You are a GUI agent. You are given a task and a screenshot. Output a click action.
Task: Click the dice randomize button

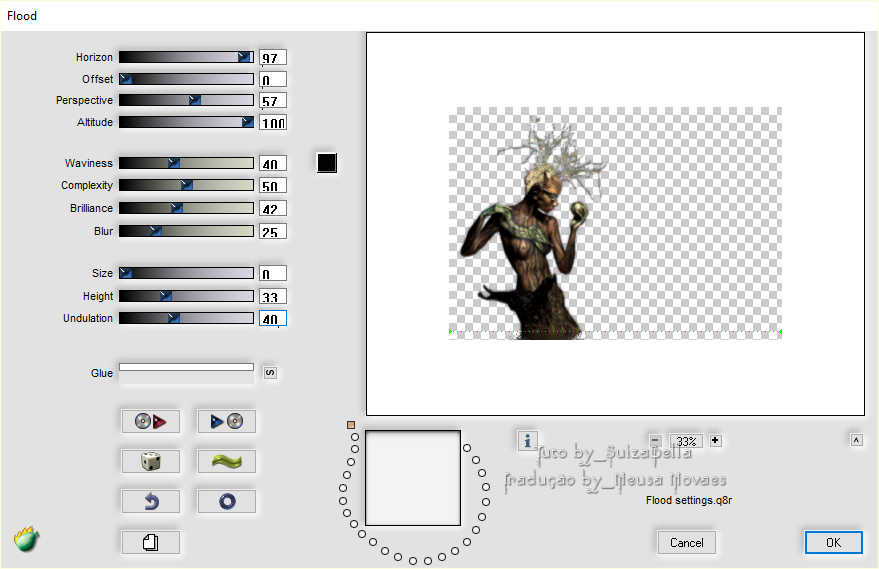point(150,461)
